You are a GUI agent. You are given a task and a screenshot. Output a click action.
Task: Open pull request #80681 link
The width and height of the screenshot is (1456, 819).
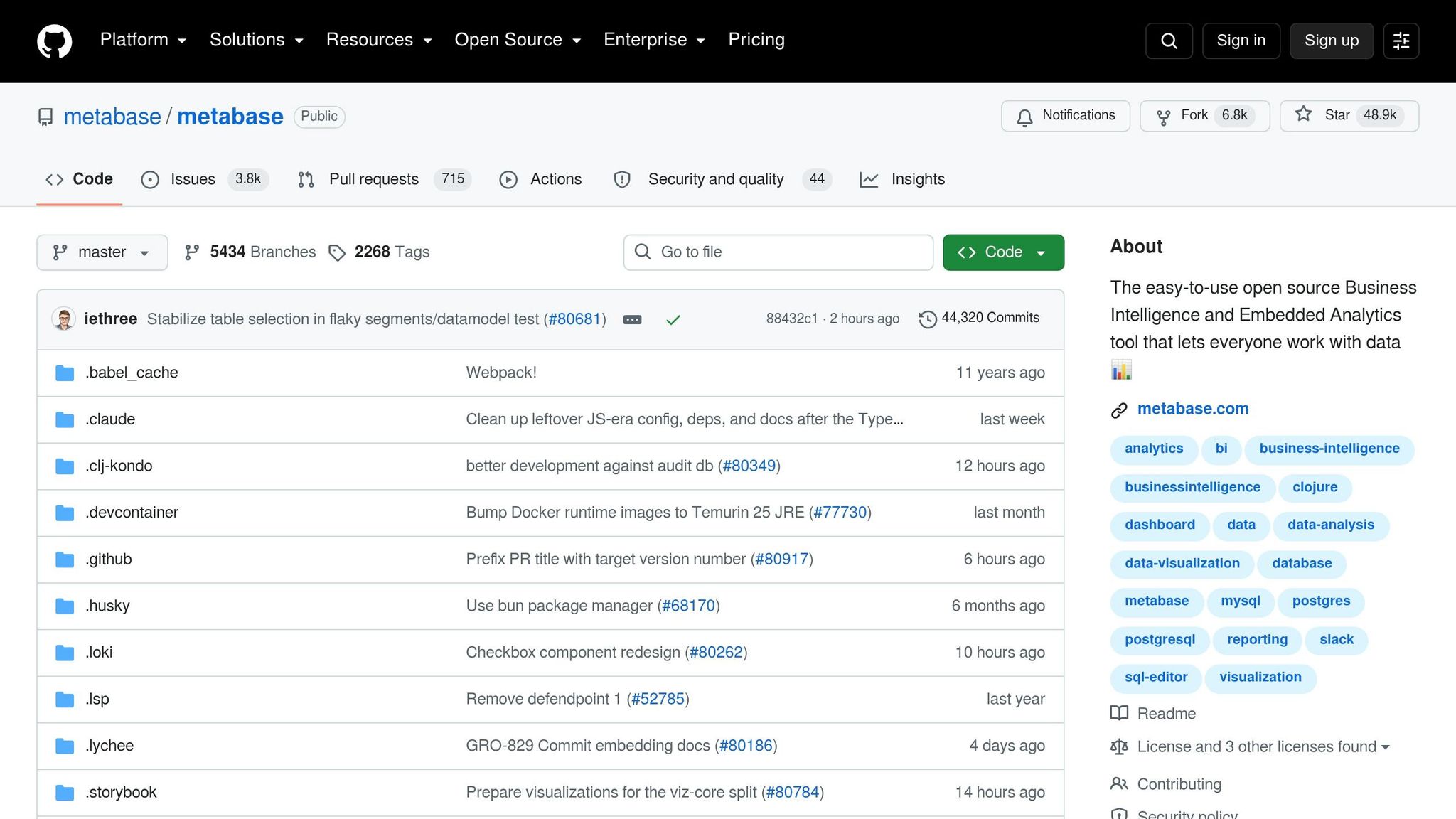click(574, 319)
